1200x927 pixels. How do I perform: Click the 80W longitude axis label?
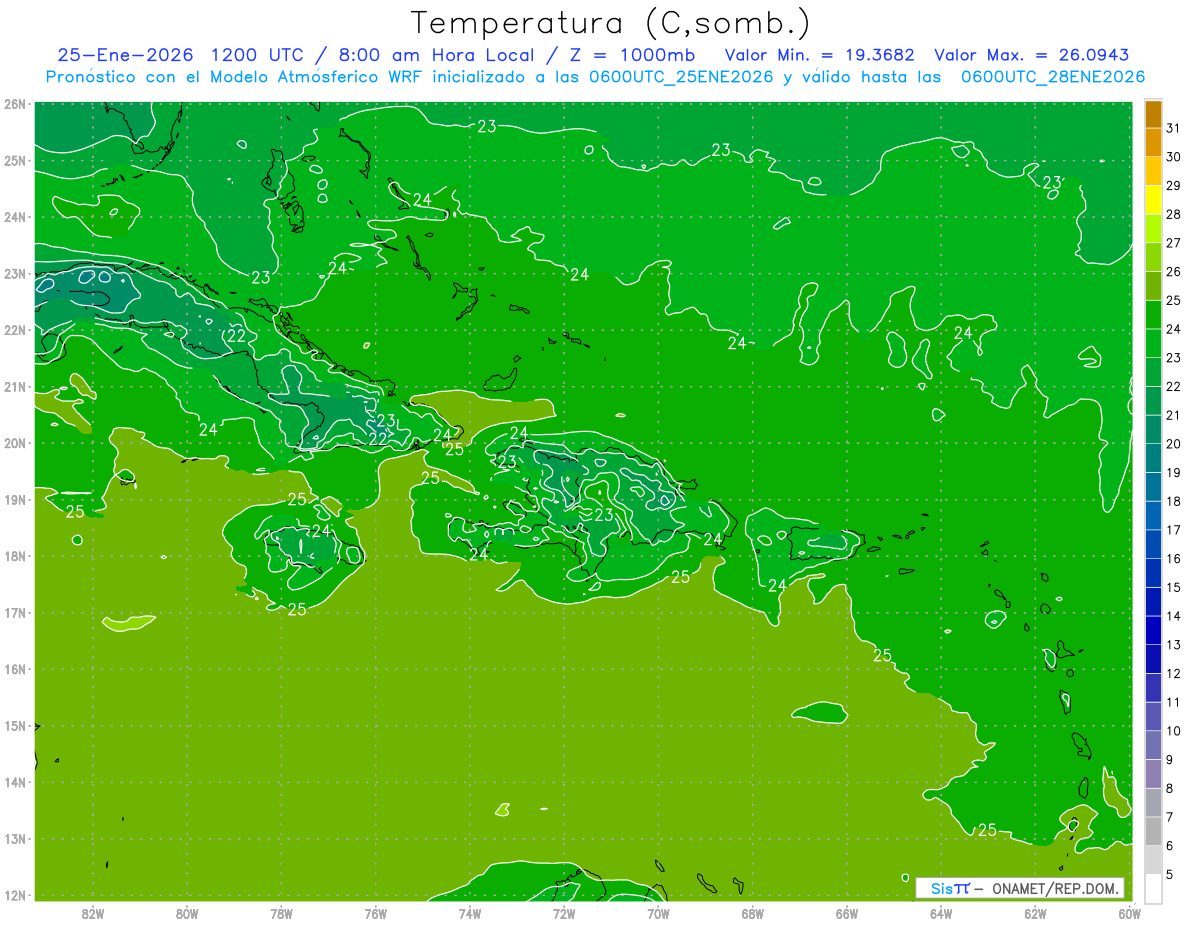tap(187, 913)
